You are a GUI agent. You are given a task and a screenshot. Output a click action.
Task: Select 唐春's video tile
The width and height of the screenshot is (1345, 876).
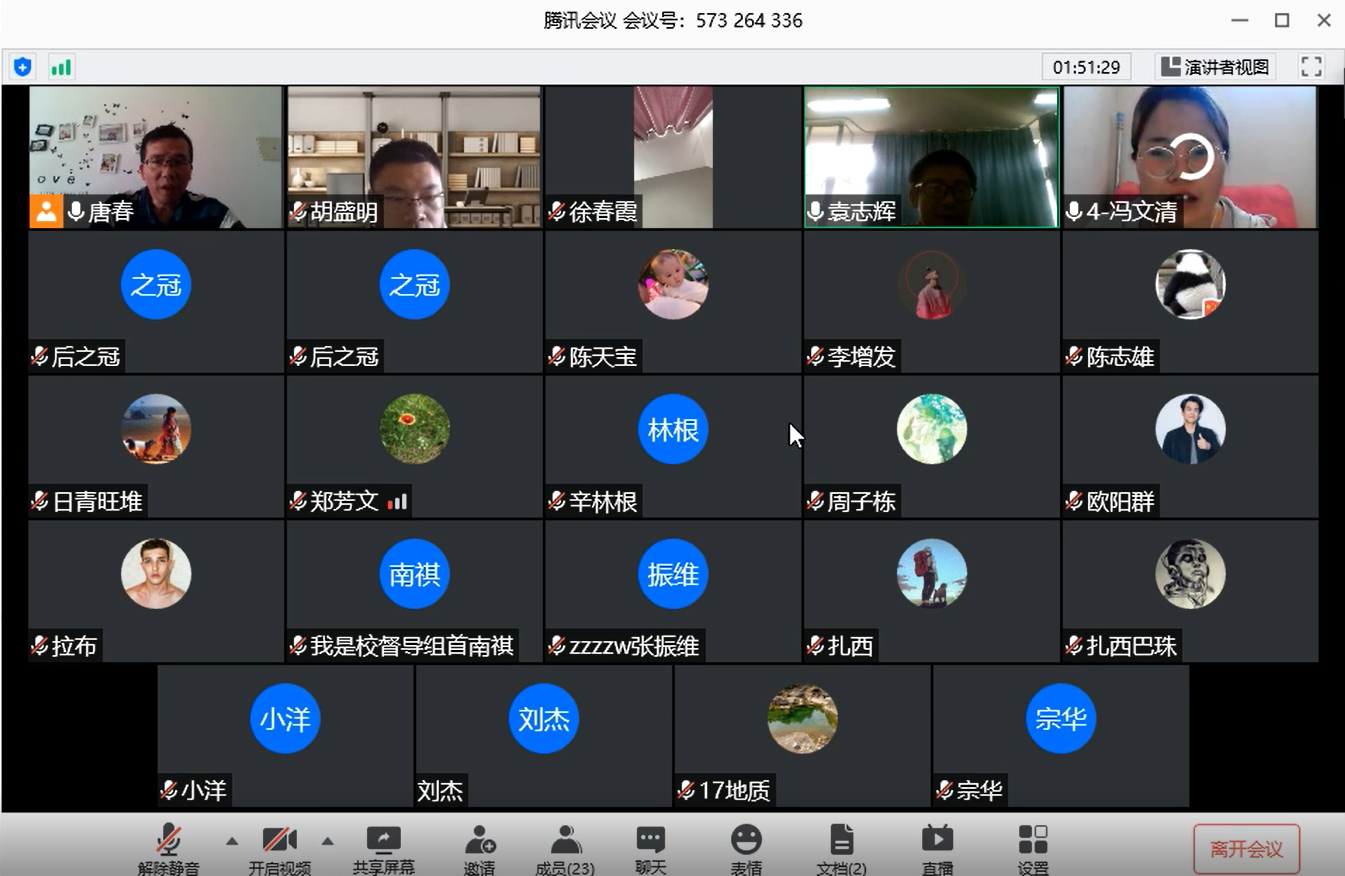[x=155, y=156]
